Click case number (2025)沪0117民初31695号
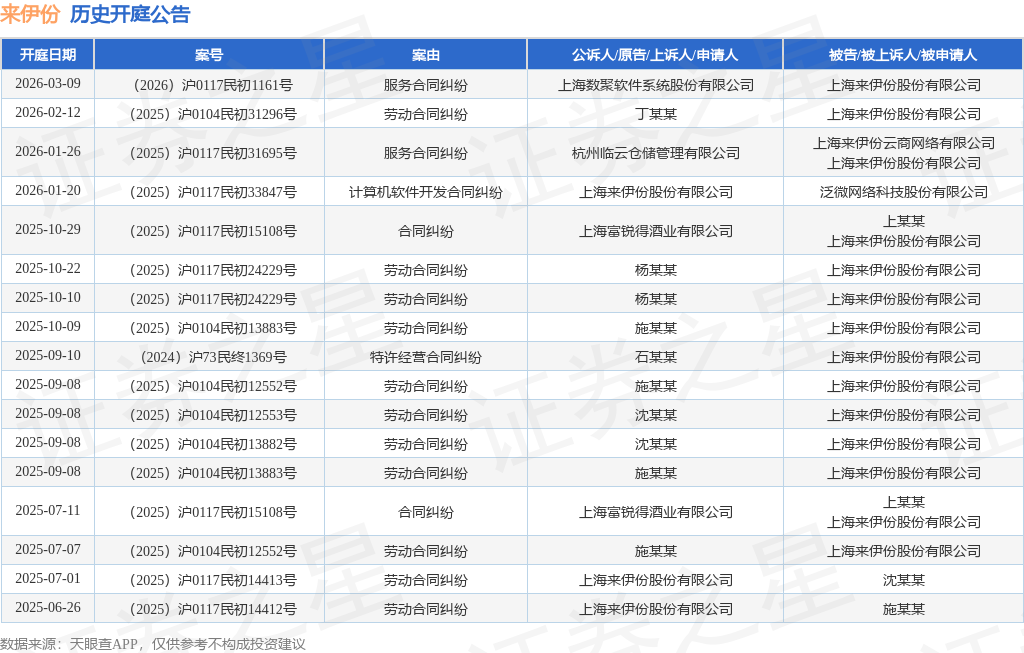 click(x=209, y=153)
